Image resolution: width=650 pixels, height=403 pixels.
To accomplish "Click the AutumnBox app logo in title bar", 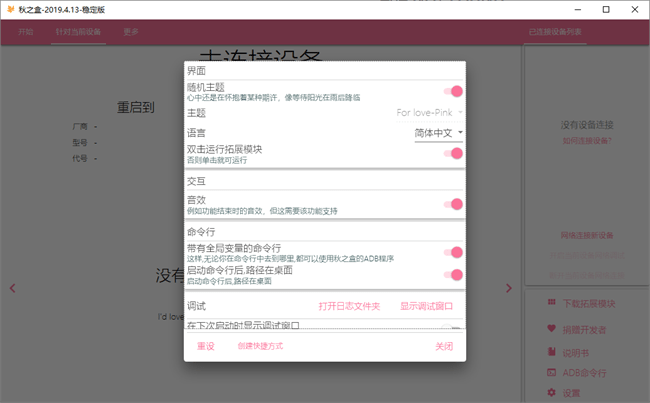I will pos(11,9).
